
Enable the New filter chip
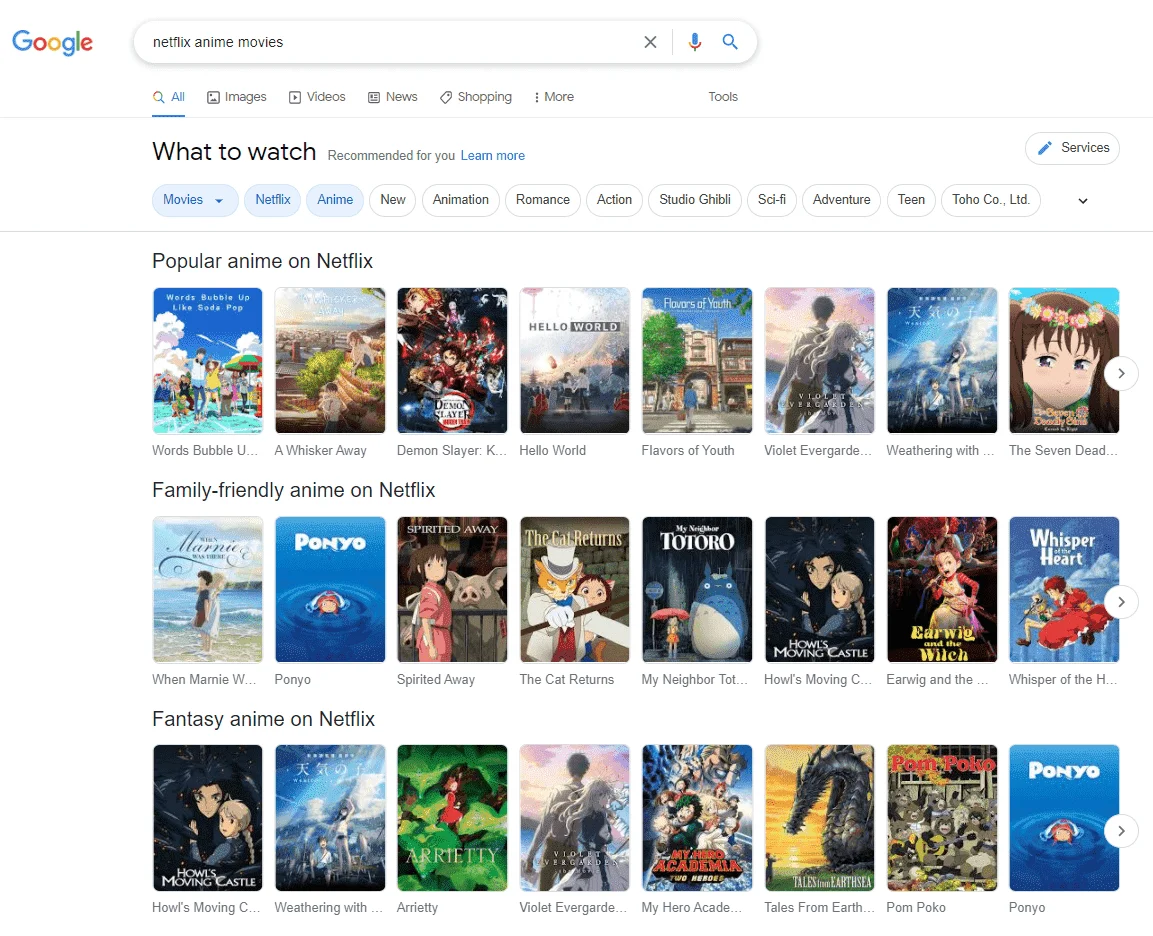click(x=393, y=200)
